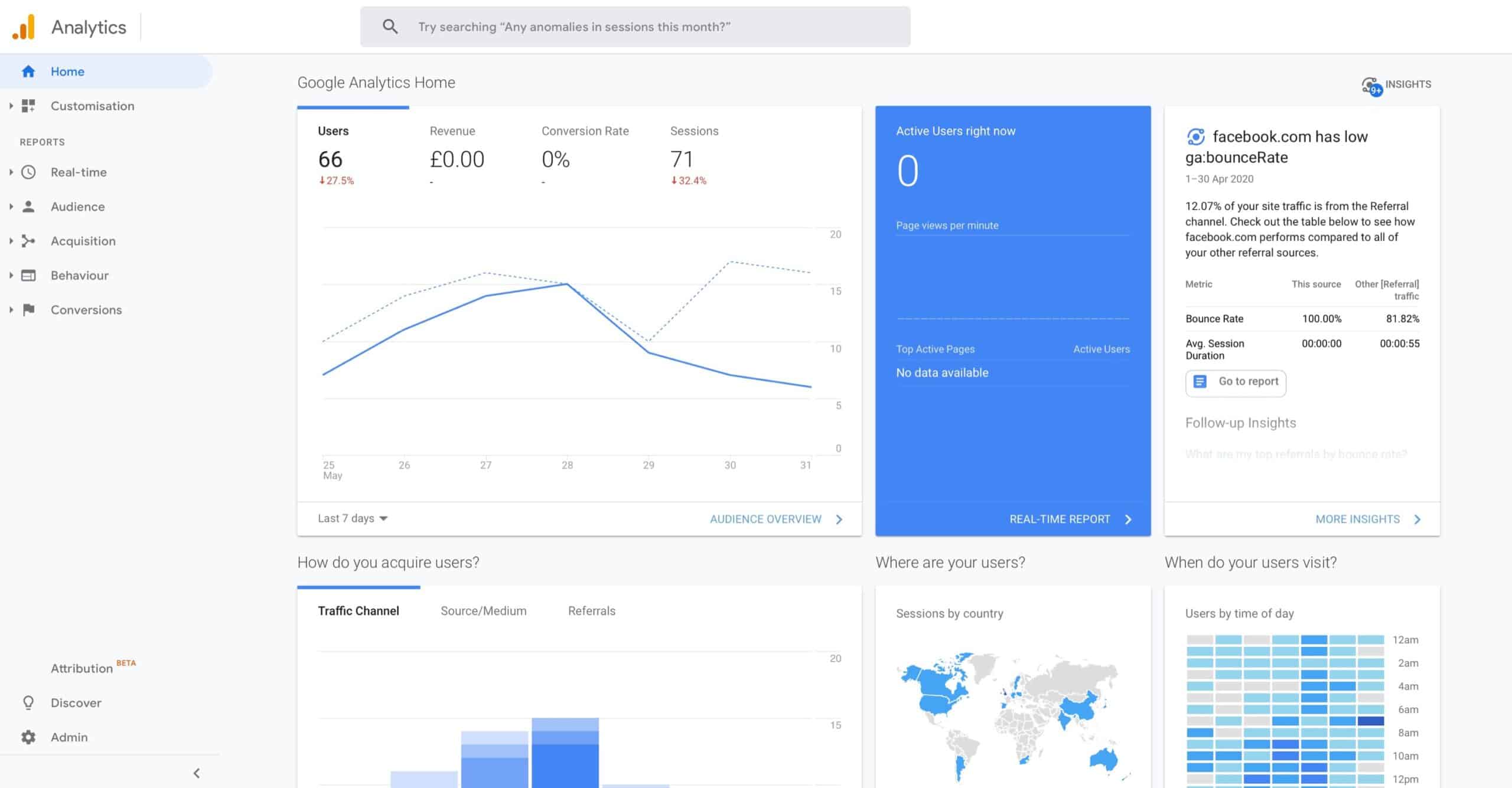Click the Acquisition arrows icon
The width and height of the screenshot is (1512, 788).
click(28, 241)
